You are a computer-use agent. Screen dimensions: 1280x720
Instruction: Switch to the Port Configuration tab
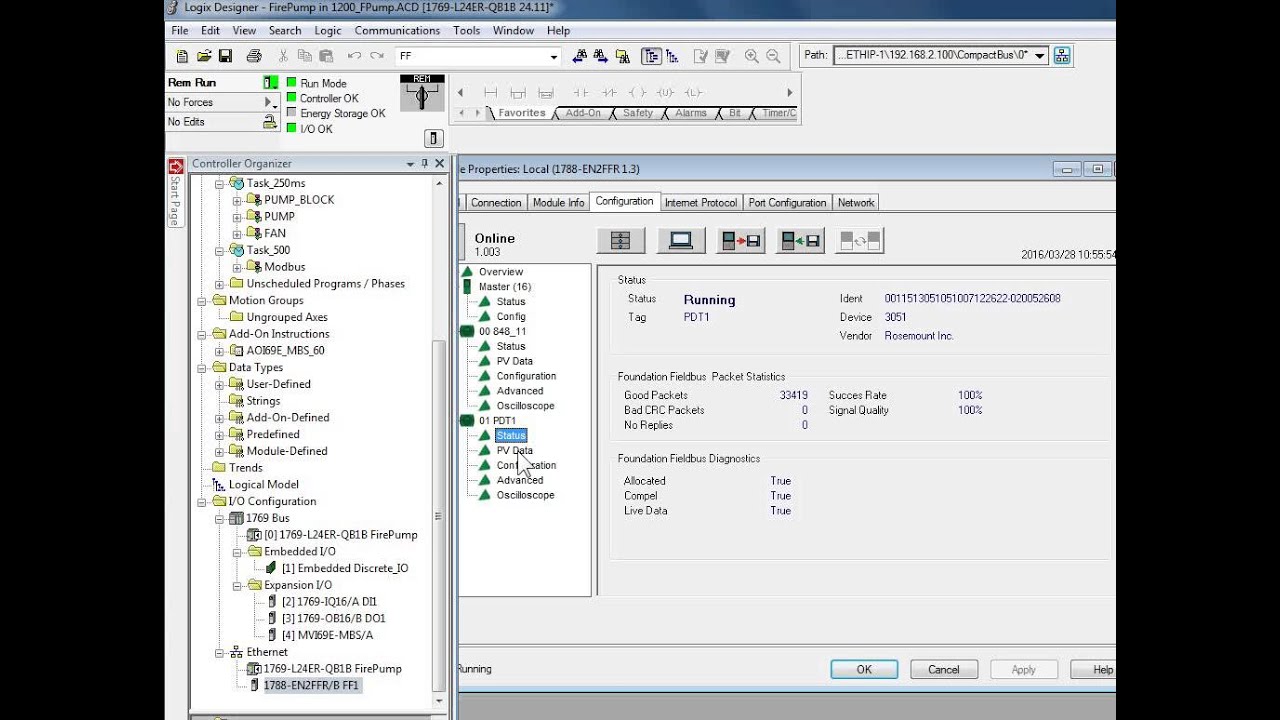[x=788, y=202]
